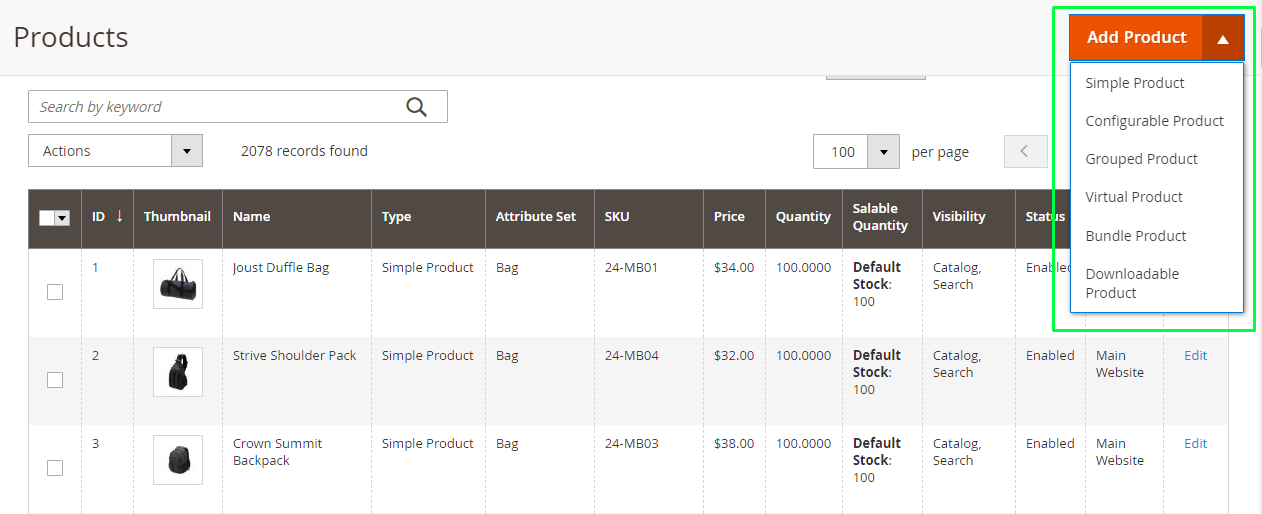Select Bundle Product menu option
Image resolution: width=1262 pixels, height=514 pixels.
click(x=1135, y=236)
